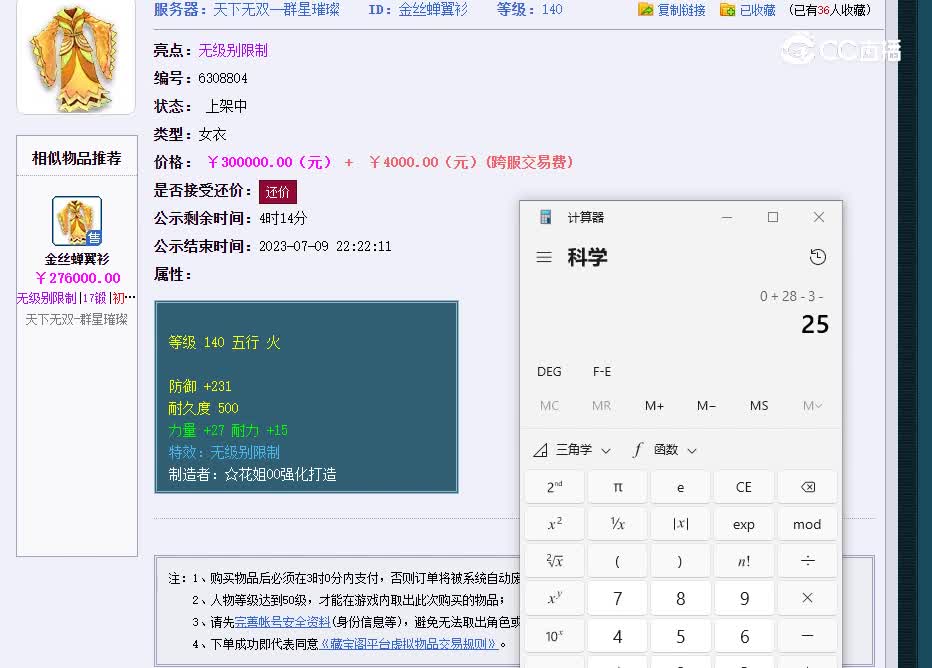932x668 pixels.
Task: Minimize the calculator window
Action: pos(726,218)
